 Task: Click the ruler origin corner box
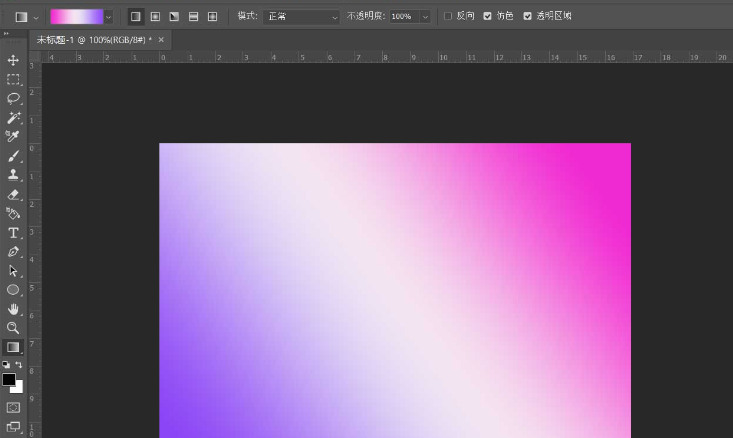(x=35, y=57)
